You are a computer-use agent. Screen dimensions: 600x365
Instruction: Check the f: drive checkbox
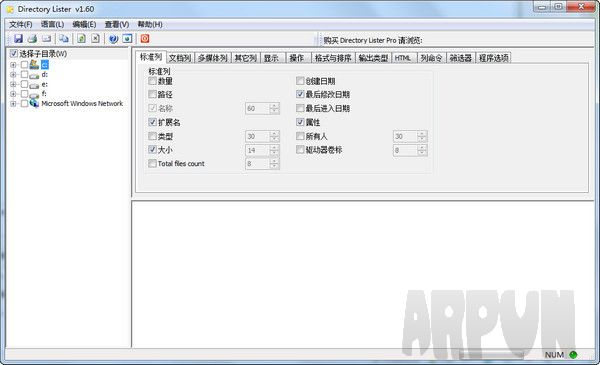pyautogui.click(x=24, y=94)
